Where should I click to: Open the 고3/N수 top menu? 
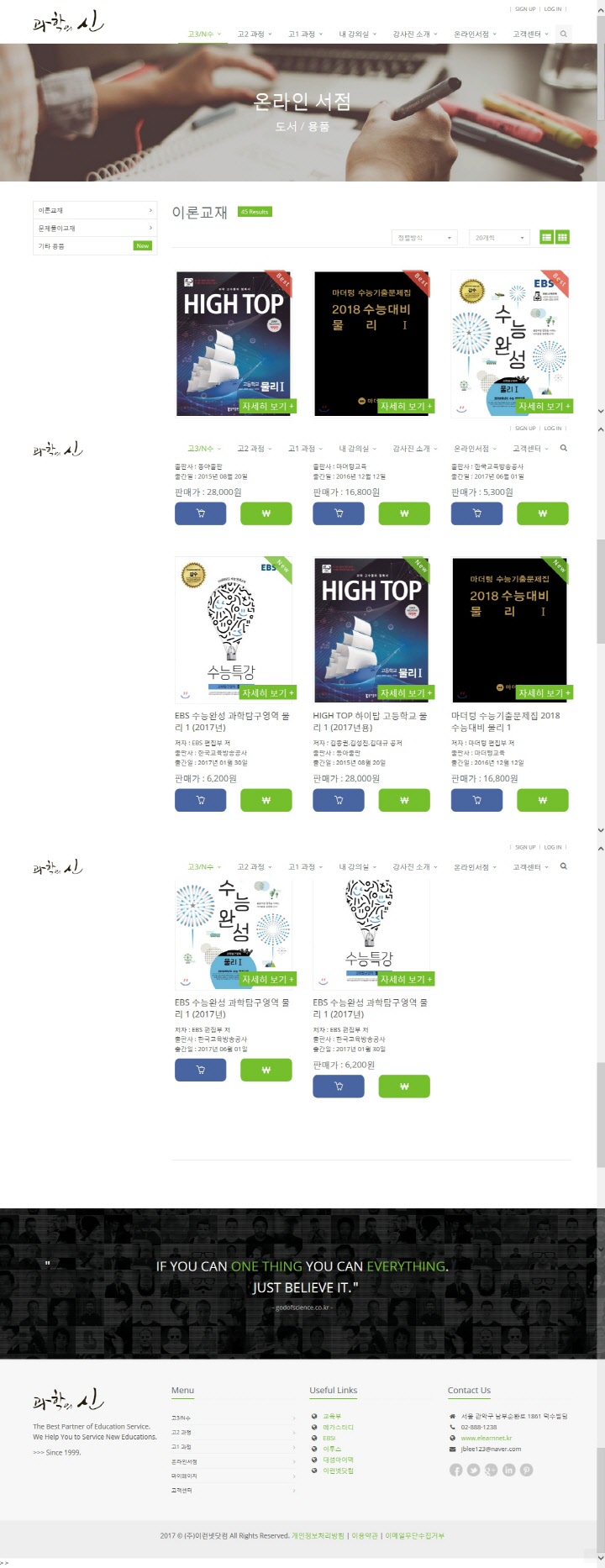pos(204,34)
